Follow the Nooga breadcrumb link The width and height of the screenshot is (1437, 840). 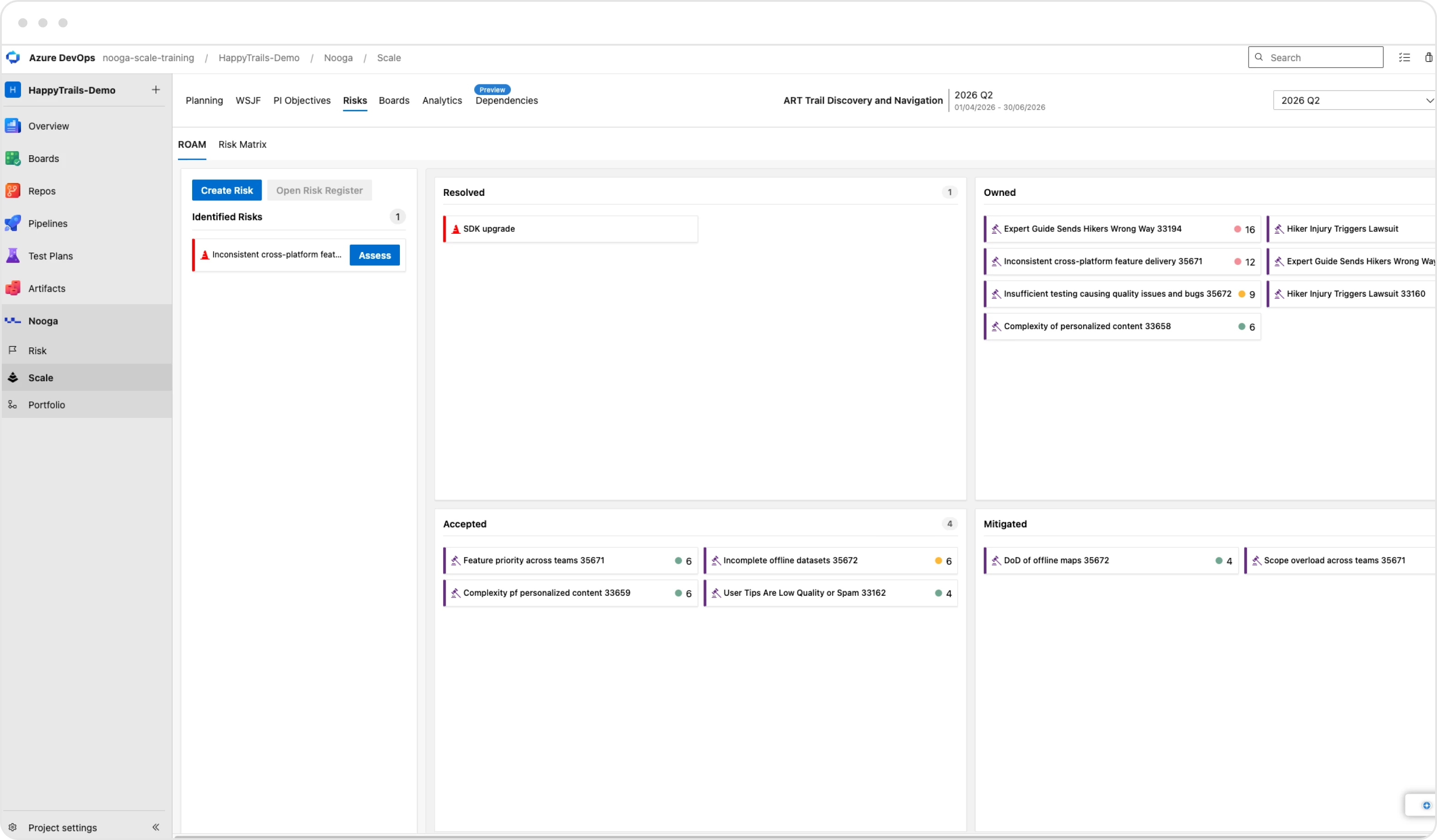click(338, 58)
